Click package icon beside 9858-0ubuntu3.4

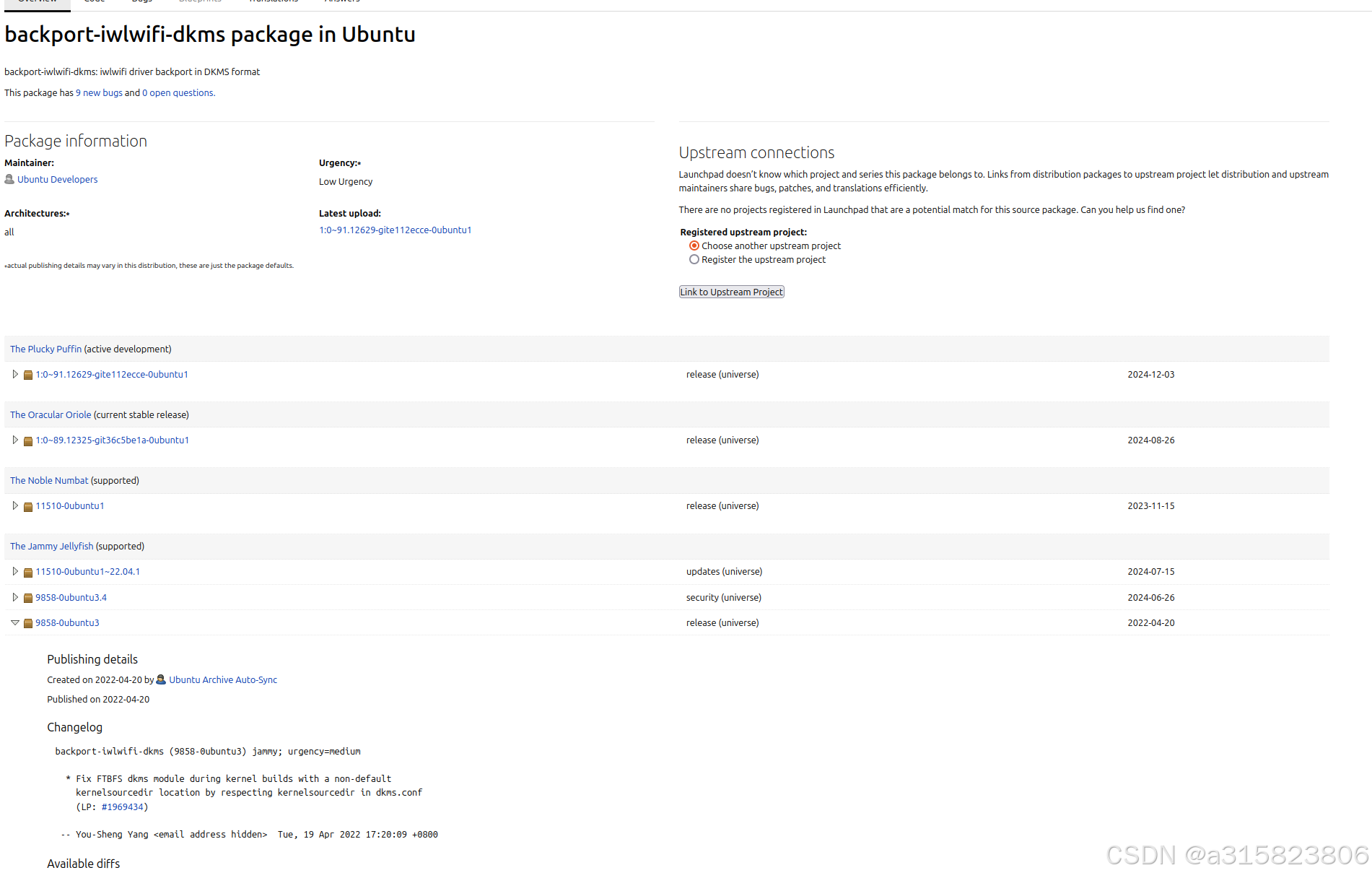[28, 598]
